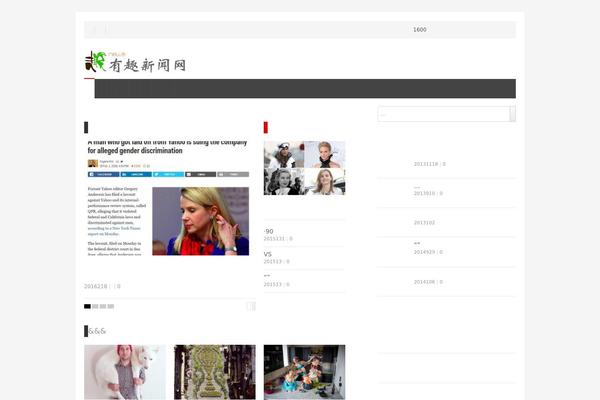The width and height of the screenshot is (600, 400).
Task: Click the "1600" text in top bar
Action: (x=420, y=29)
